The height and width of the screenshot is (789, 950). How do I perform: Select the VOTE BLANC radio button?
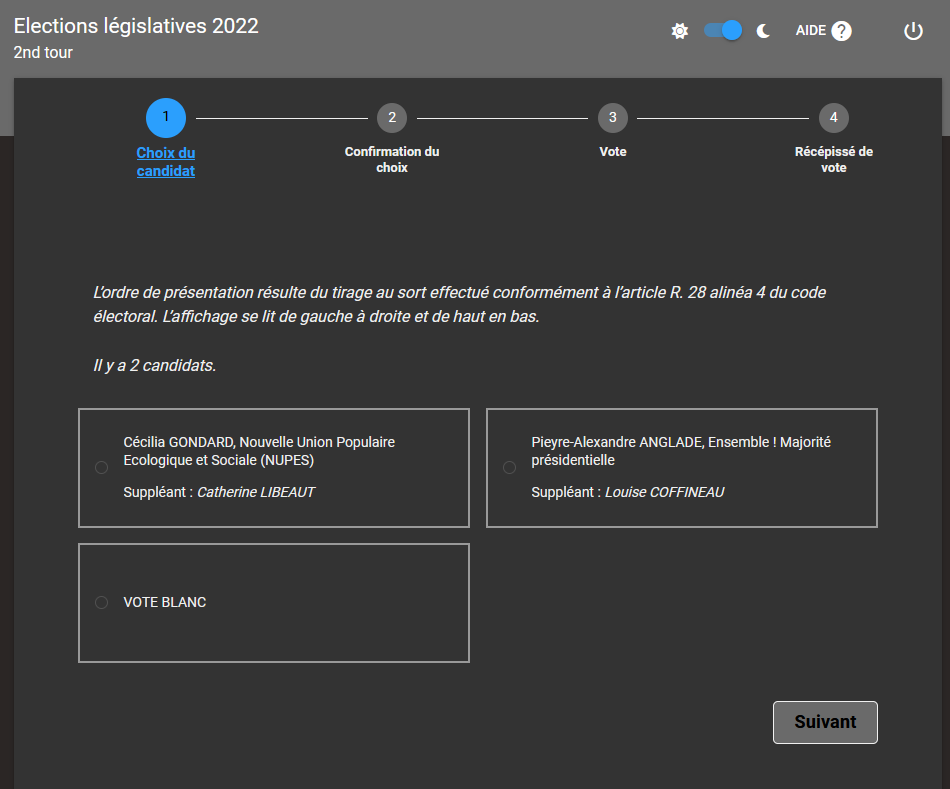tap(101, 603)
